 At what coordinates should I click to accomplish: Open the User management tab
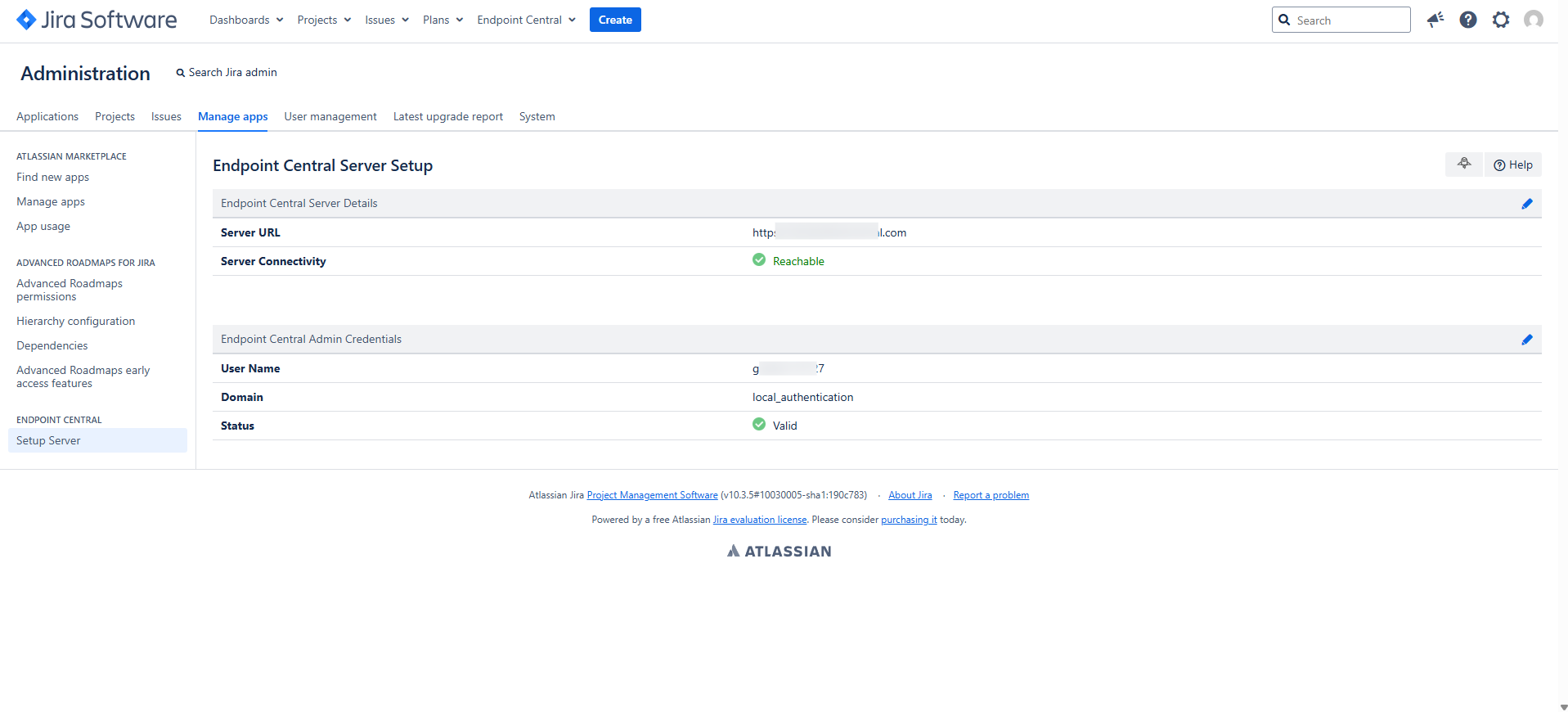point(330,116)
